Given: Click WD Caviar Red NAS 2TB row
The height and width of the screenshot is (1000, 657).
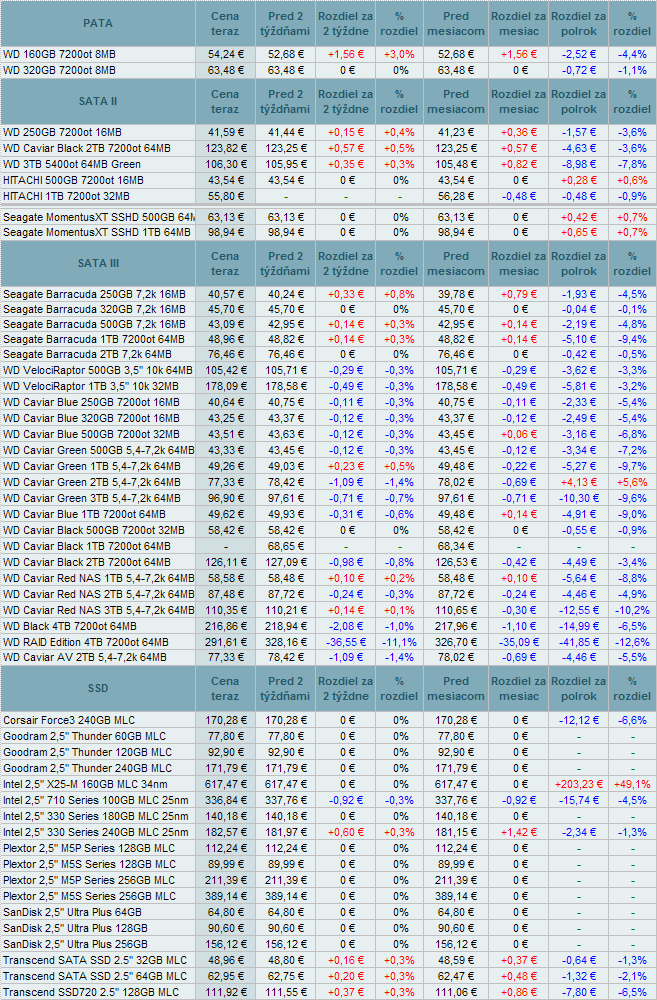Looking at the screenshot, I should coord(328,594).
